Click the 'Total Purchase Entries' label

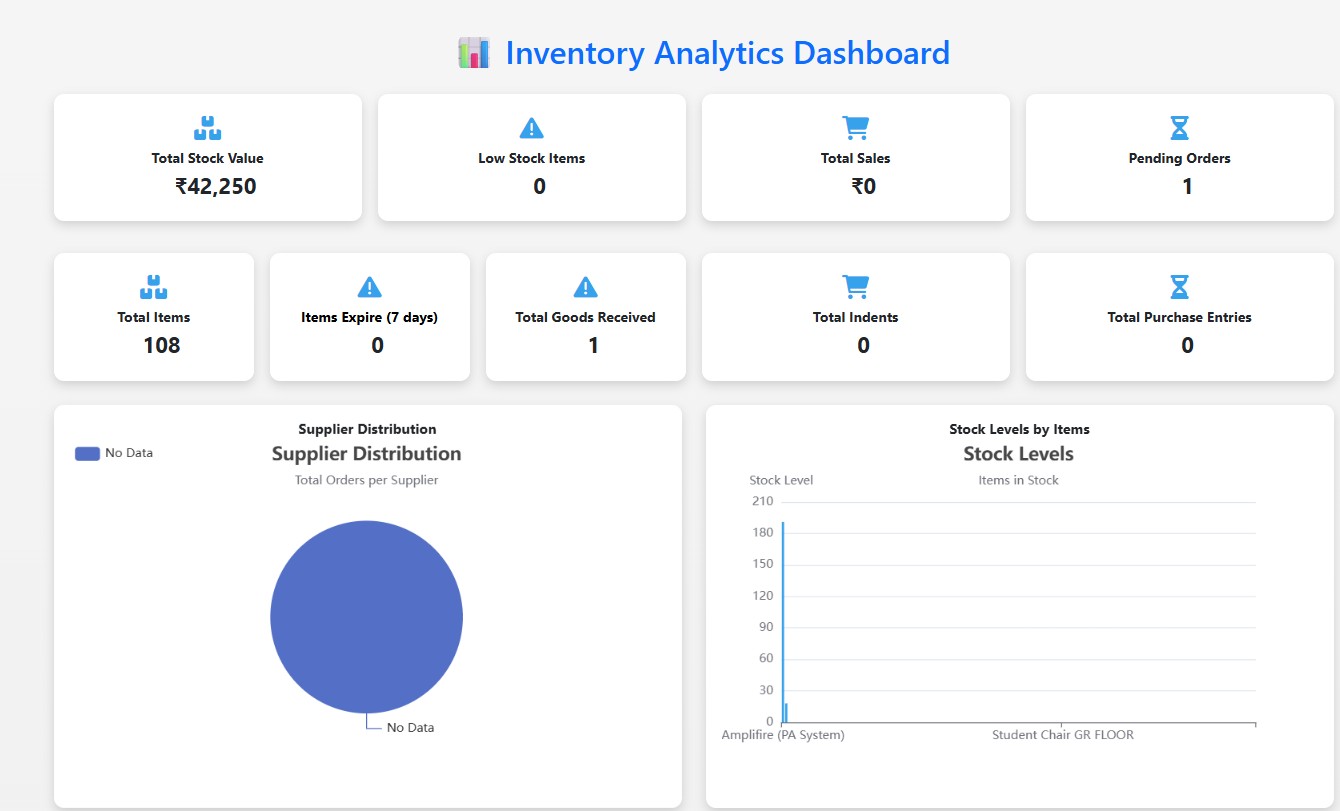[1180, 317]
